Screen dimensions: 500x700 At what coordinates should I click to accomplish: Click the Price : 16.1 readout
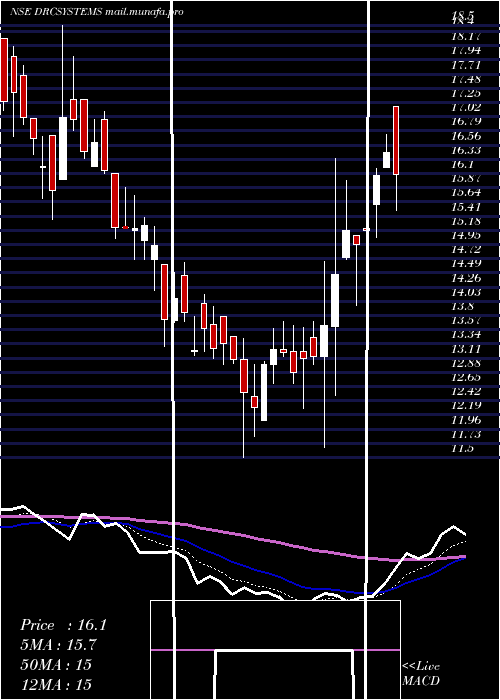coord(63,625)
